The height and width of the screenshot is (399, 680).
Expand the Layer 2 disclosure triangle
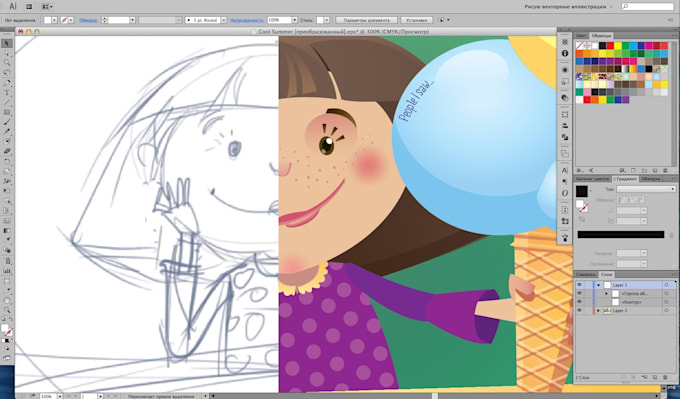click(x=598, y=311)
